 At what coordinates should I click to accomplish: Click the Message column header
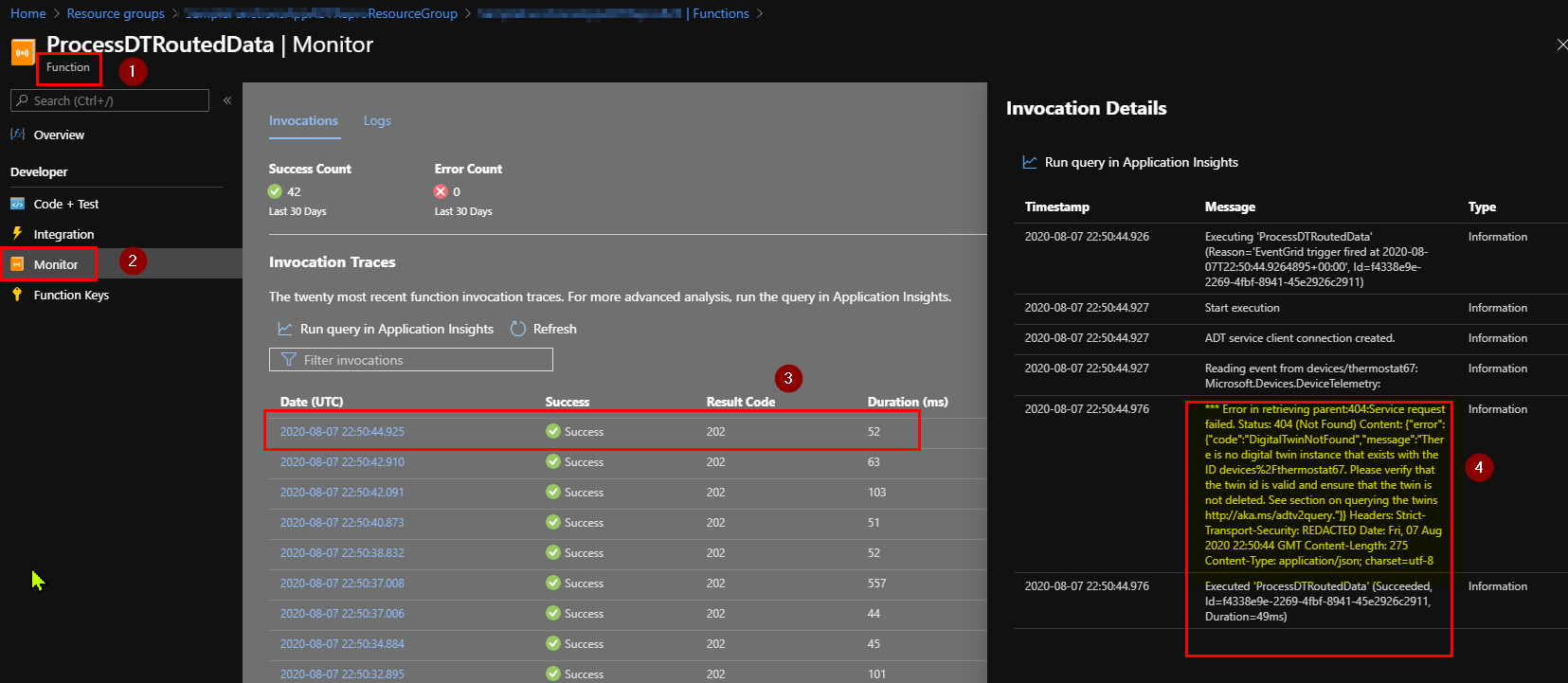click(x=1230, y=207)
